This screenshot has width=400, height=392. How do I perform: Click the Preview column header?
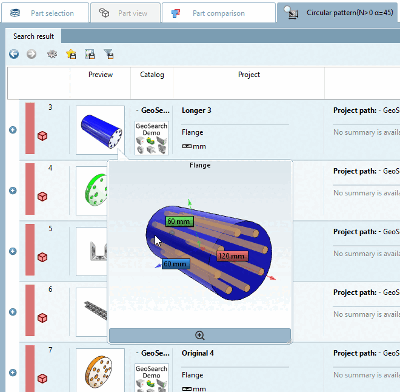(x=101, y=74)
